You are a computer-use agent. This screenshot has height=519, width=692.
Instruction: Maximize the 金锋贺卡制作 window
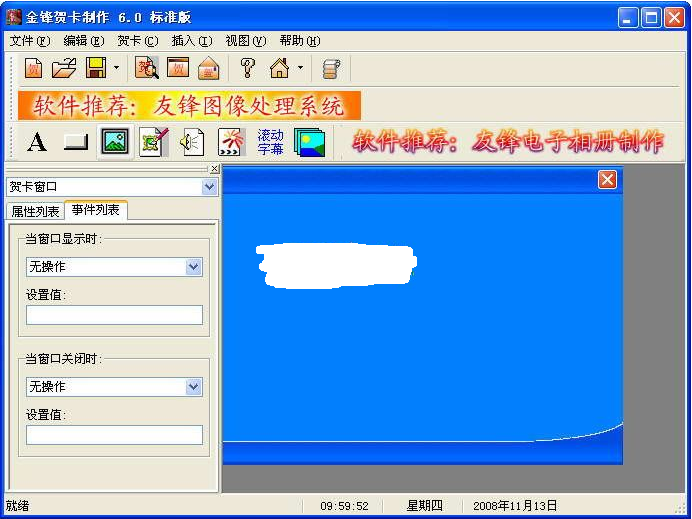651,18
